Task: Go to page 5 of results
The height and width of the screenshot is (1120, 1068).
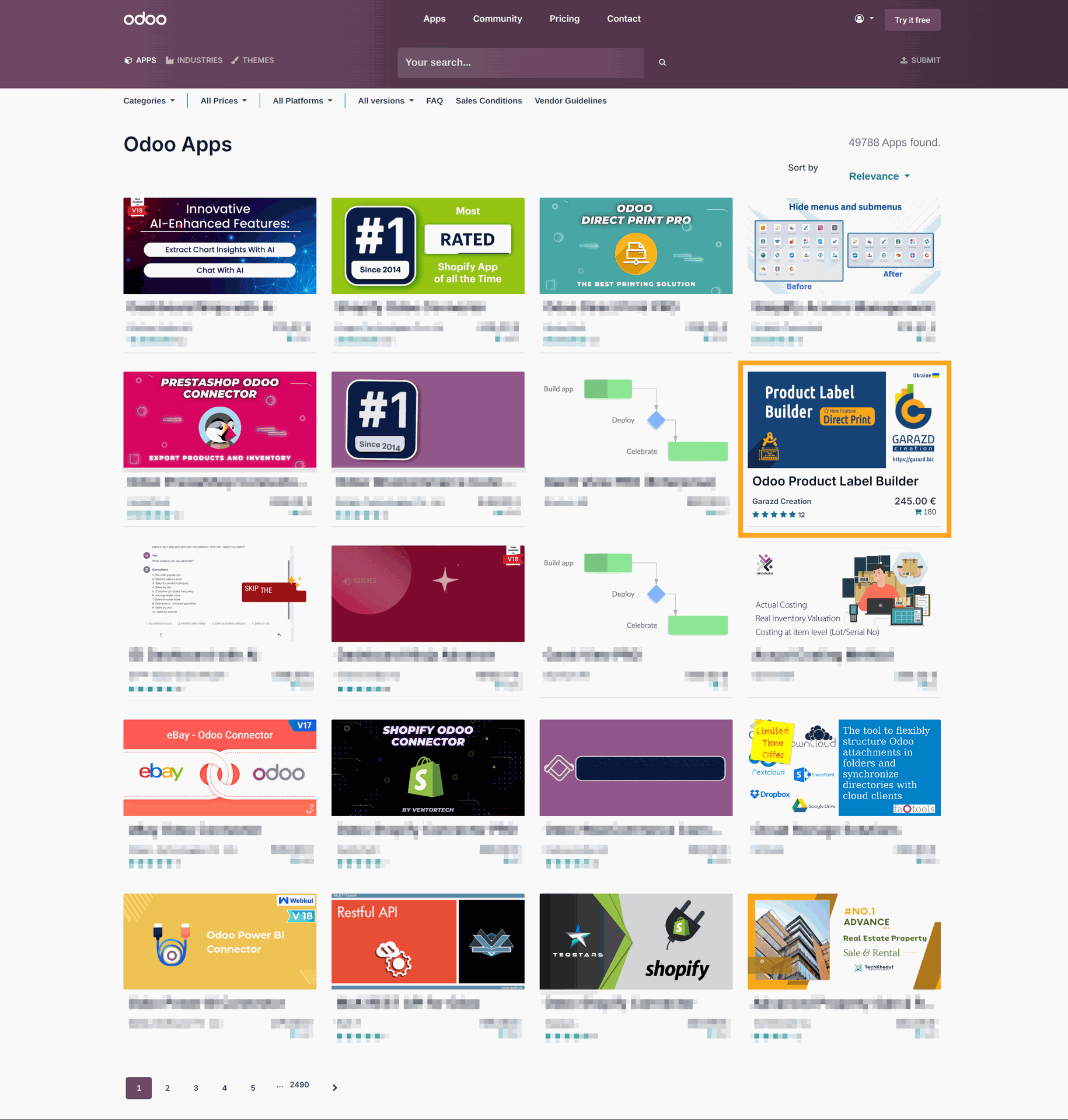Action: [253, 1088]
